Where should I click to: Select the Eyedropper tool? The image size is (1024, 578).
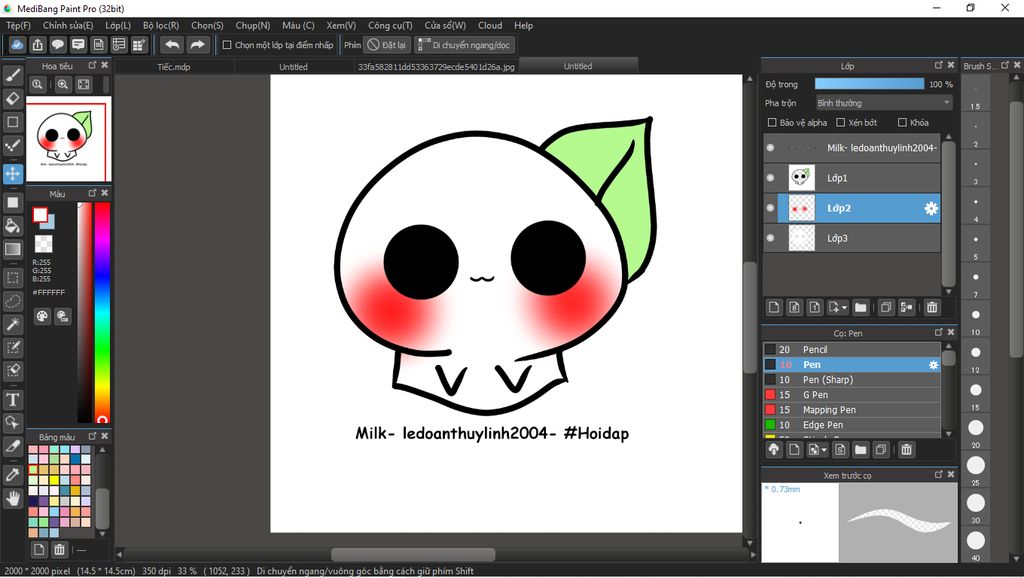[x=12, y=474]
